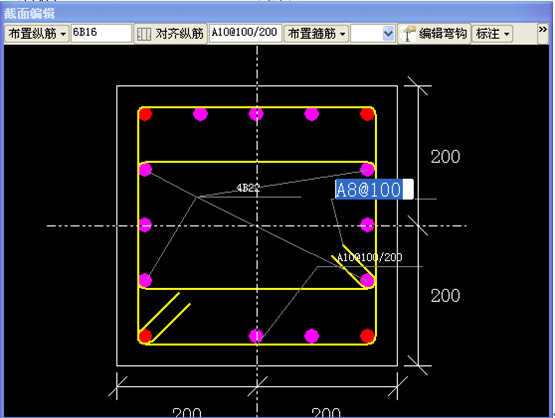Click the 4B22 rebar label
The image size is (555, 418).
click(x=248, y=188)
